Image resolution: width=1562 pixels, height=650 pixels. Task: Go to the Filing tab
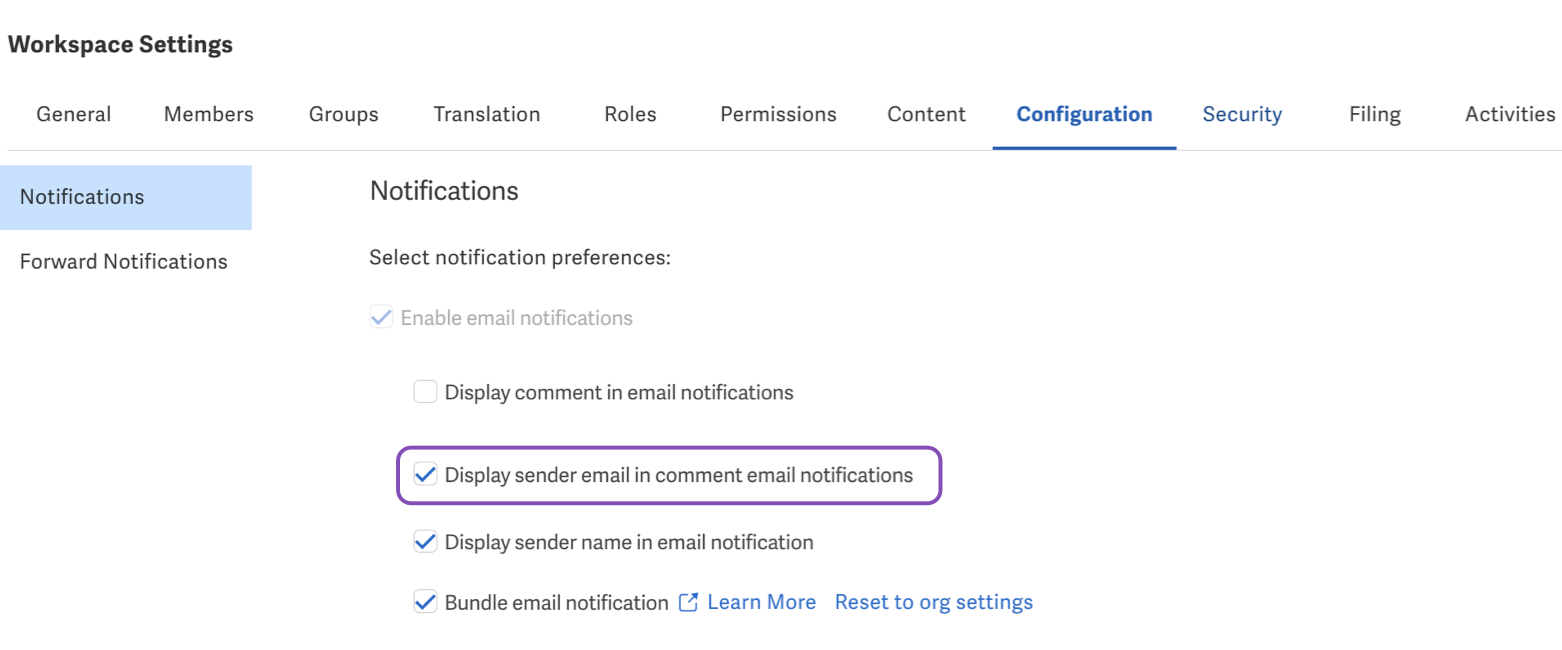pyautogui.click(x=1374, y=114)
